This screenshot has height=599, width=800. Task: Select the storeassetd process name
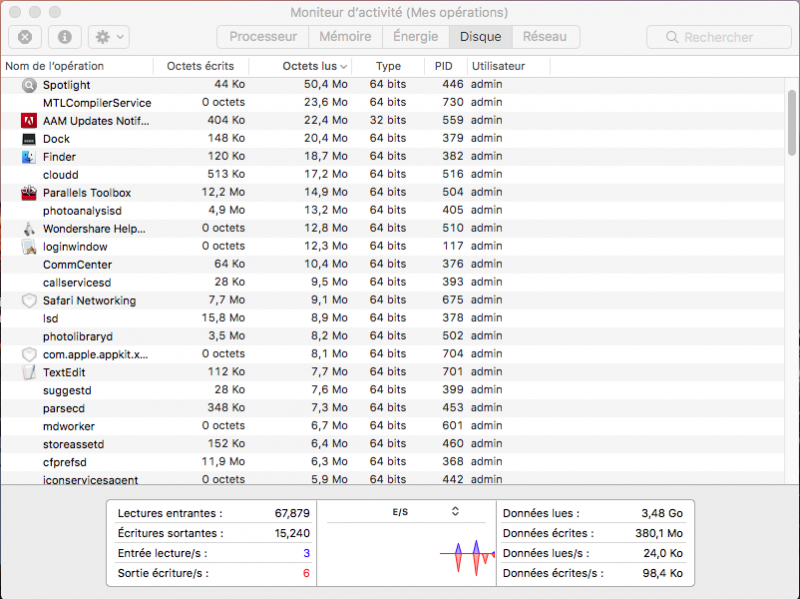pyautogui.click(x=73, y=444)
